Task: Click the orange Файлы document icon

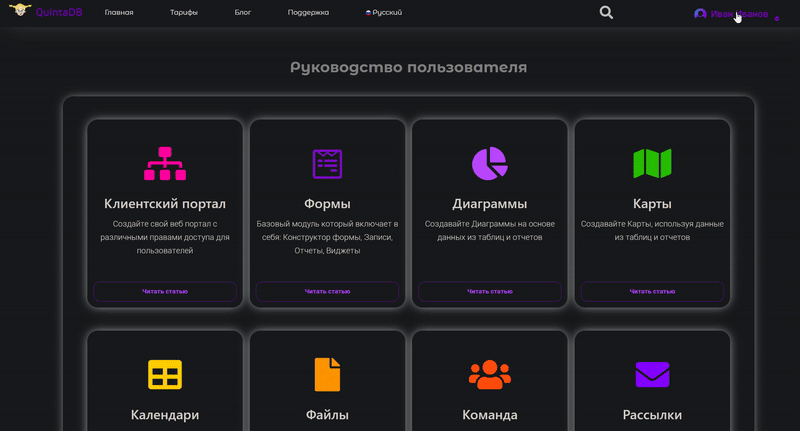Action: click(327, 374)
